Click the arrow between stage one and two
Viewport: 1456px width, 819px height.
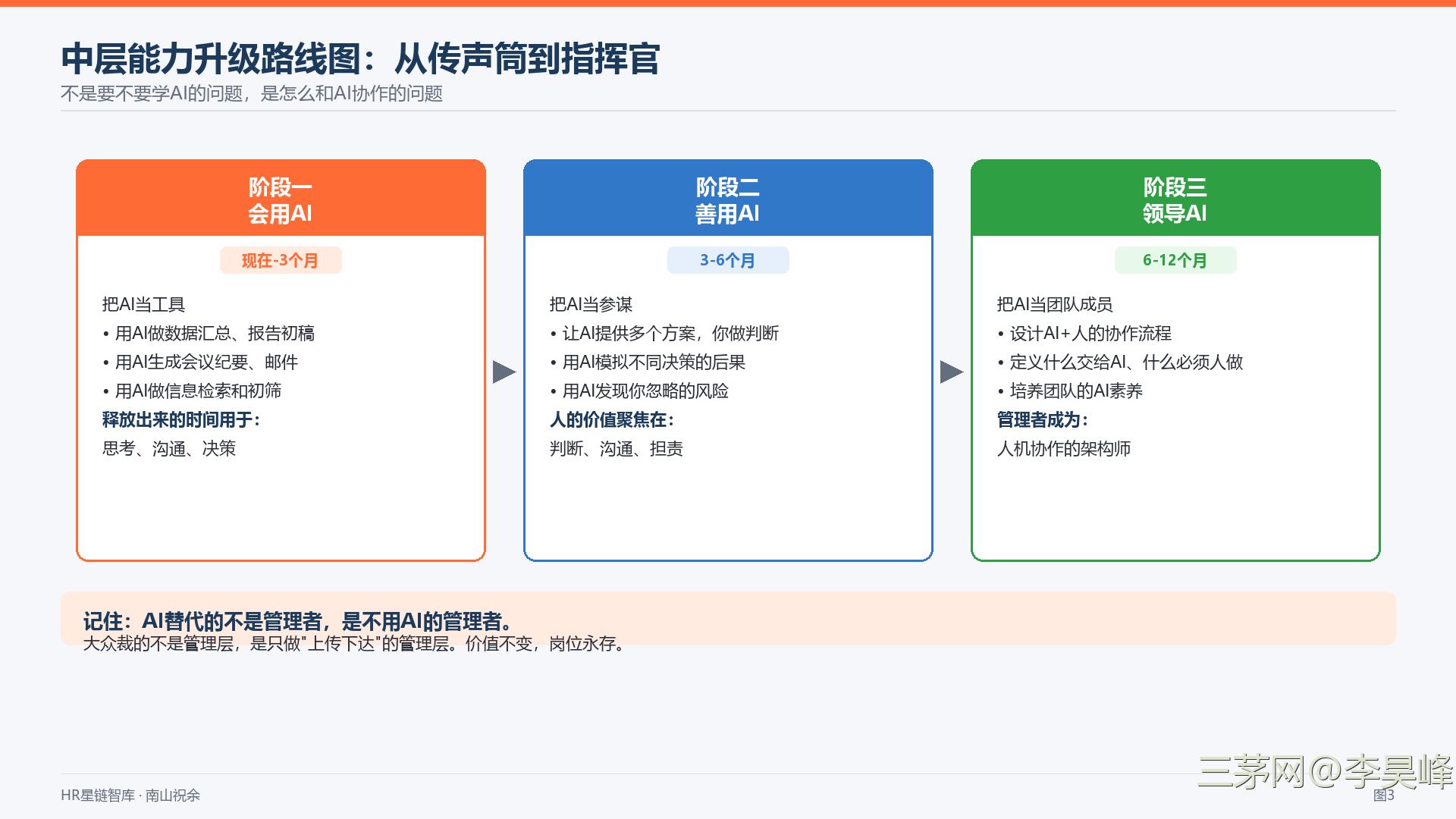coord(504,372)
